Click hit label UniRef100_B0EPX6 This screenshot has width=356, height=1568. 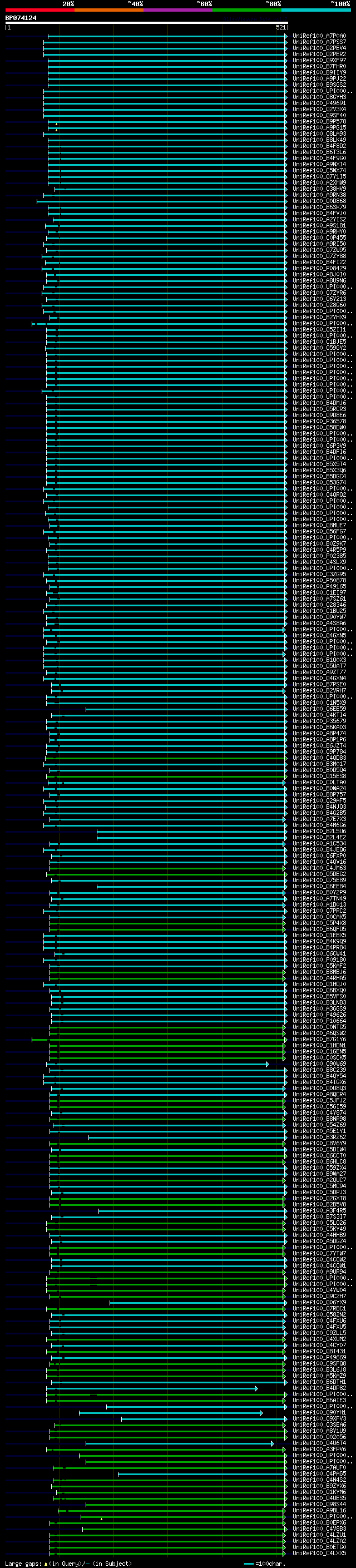point(319,1522)
